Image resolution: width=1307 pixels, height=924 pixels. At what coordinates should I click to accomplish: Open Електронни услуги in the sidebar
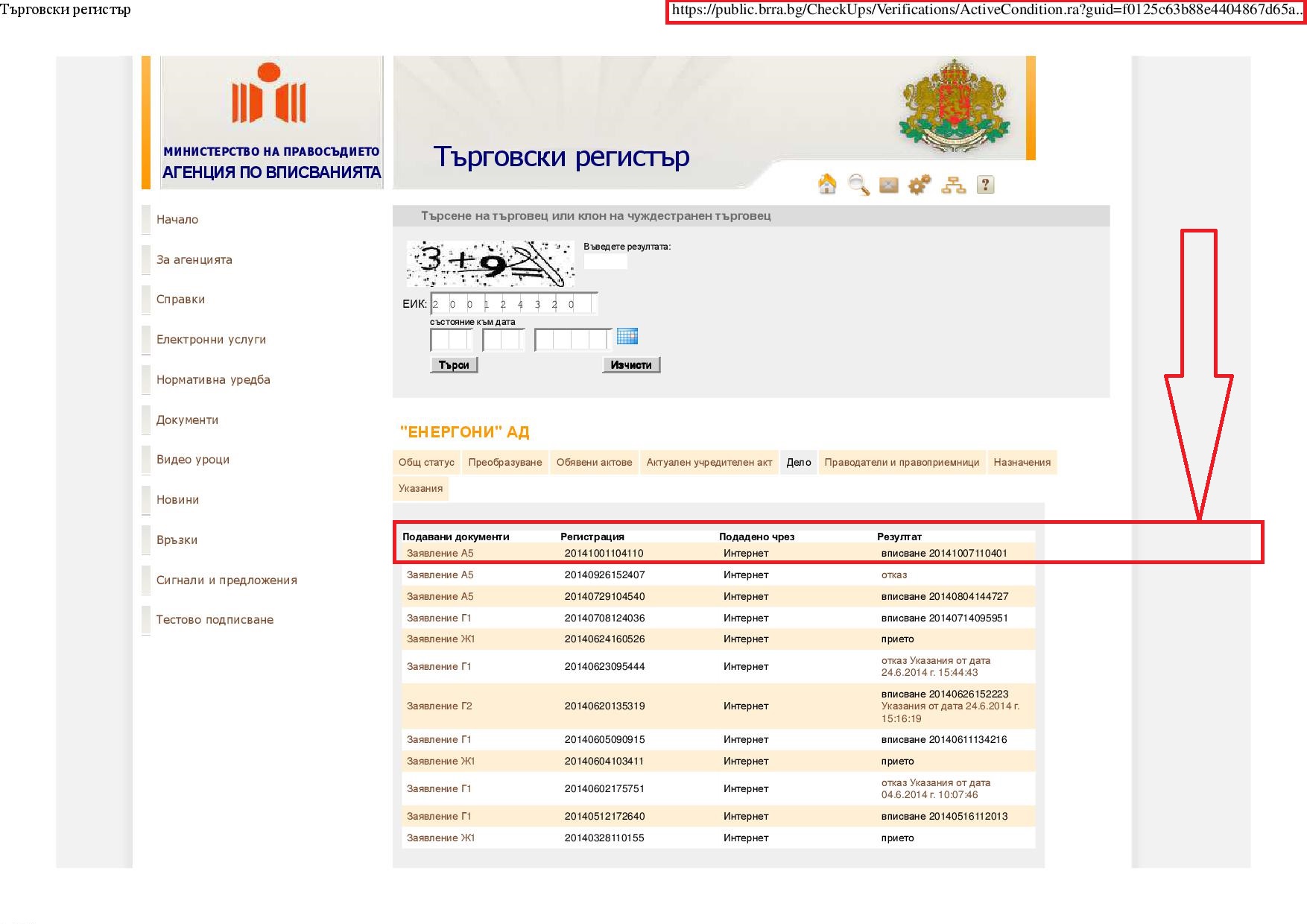pyautogui.click(x=211, y=340)
